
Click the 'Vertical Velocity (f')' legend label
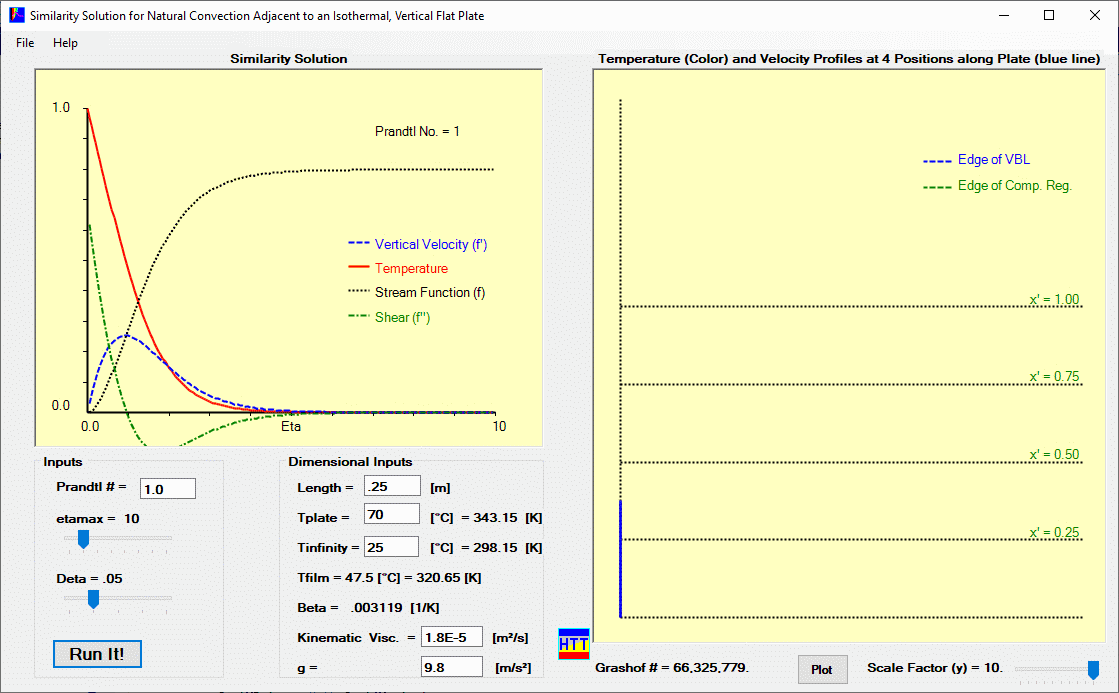(431, 244)
